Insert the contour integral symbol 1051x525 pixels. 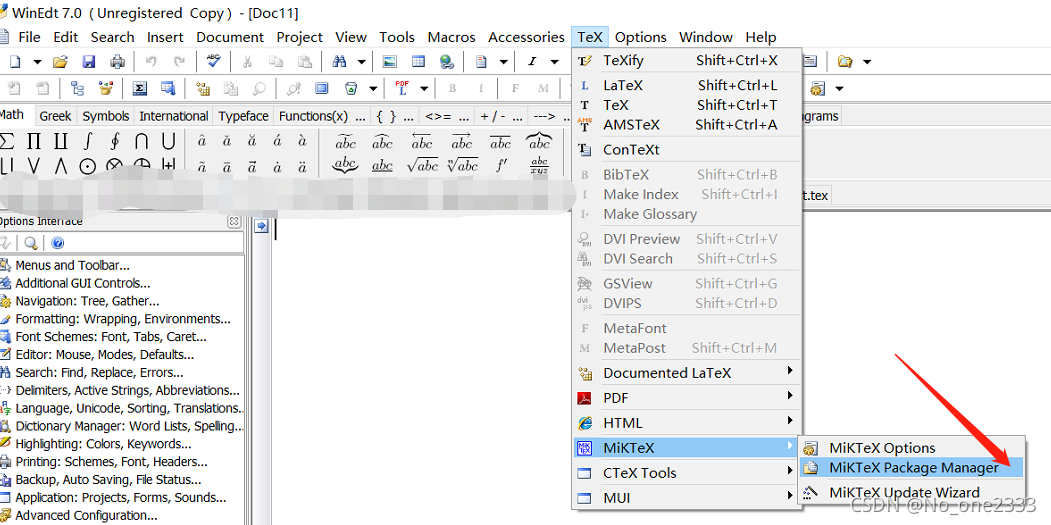point(115,141)
